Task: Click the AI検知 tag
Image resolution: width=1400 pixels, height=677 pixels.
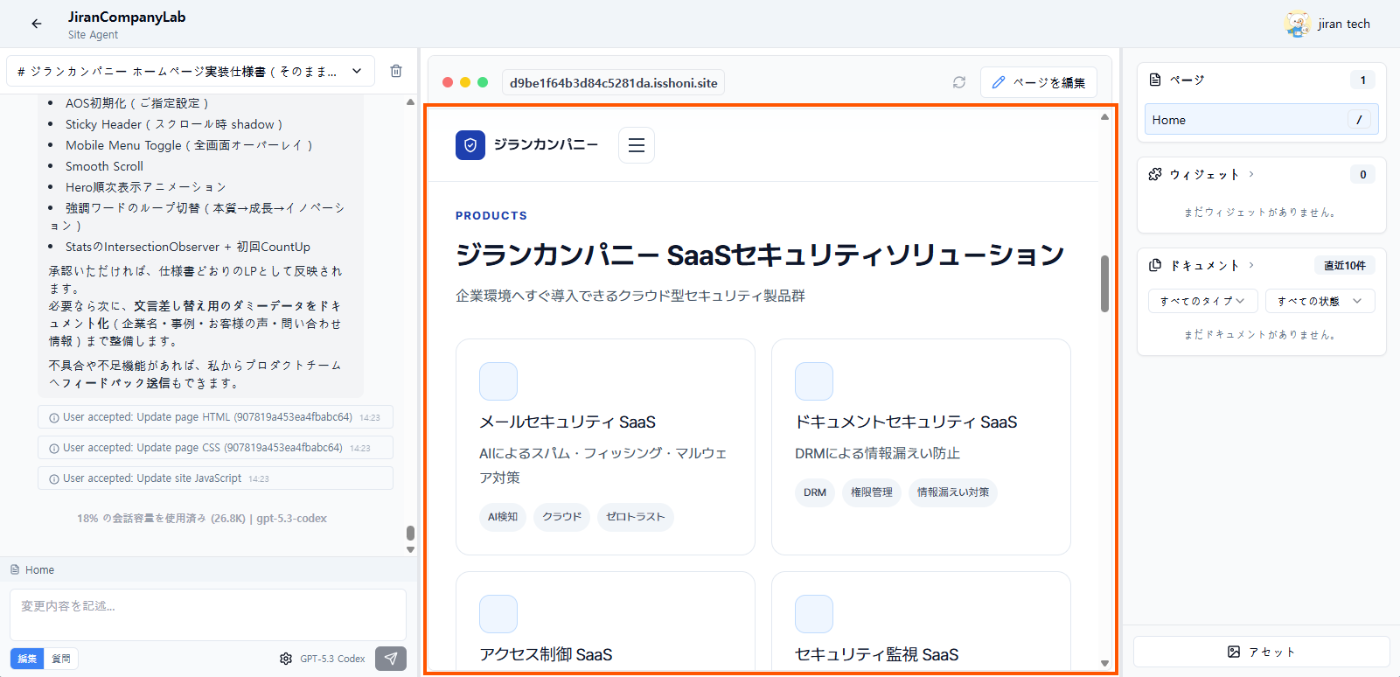Action: tap(502, 517)
